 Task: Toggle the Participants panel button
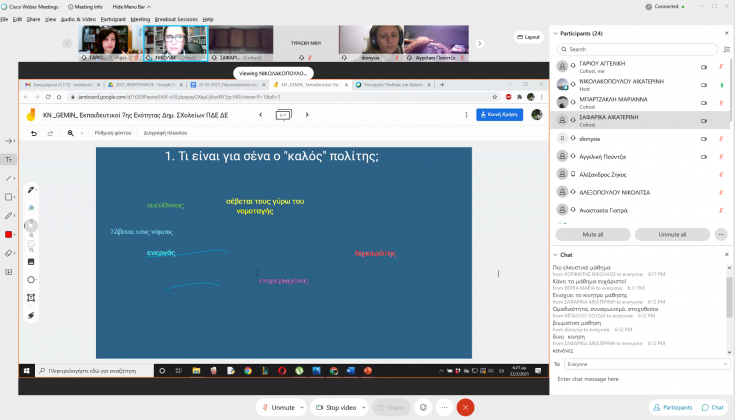point(671,407)
